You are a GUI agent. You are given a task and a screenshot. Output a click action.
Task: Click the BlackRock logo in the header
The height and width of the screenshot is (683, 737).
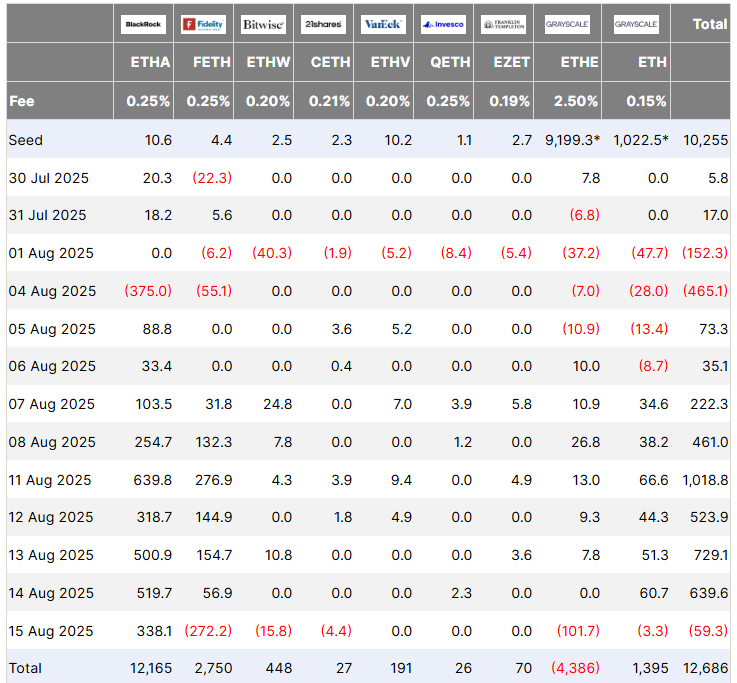[x=143, y=24]
